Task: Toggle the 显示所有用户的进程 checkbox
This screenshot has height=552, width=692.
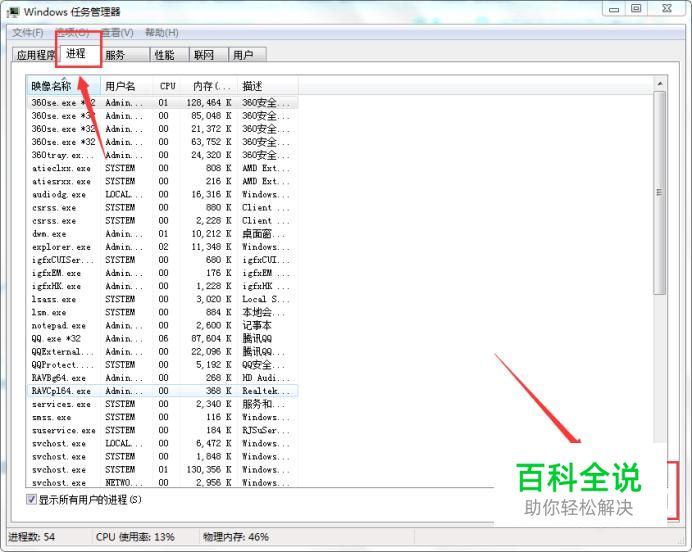Action: (x=31, y=499)
